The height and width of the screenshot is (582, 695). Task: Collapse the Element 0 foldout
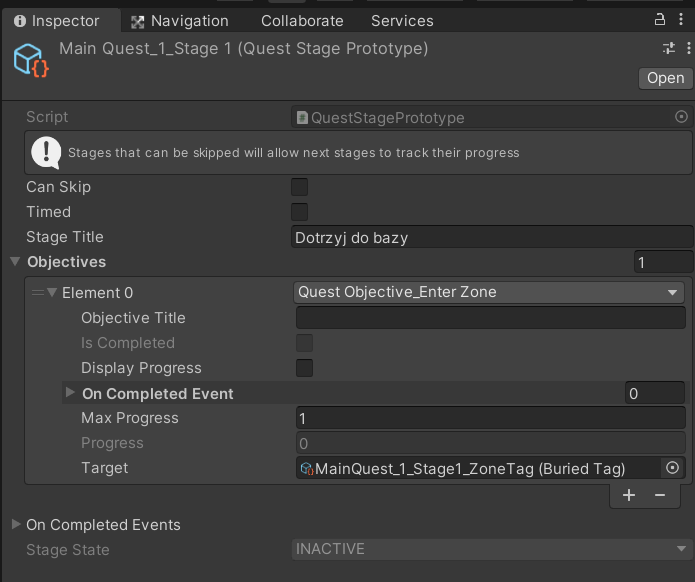[52, 293]
